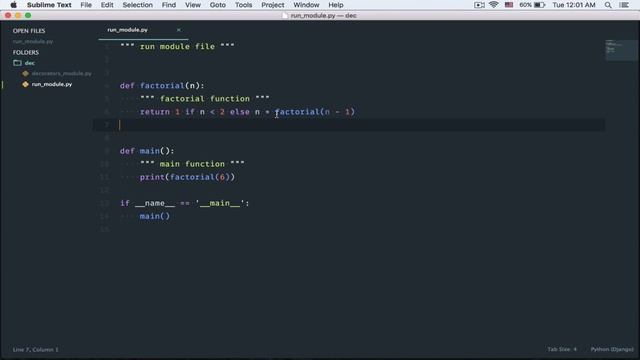
Task: Click the dec folder icon
Action: (x=17, y=63)
